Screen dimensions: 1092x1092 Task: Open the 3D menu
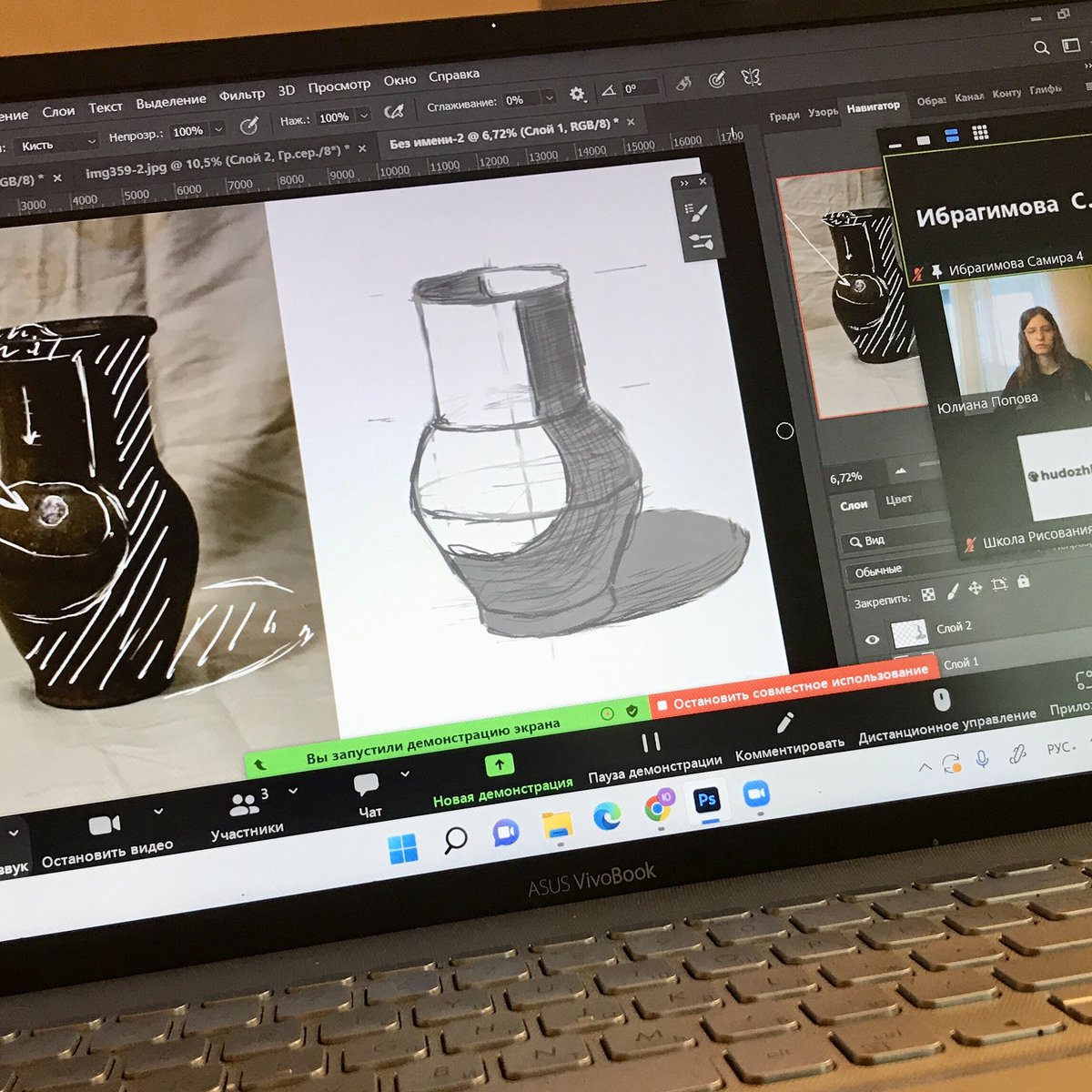pyautogui.click(x=287, y=90)
